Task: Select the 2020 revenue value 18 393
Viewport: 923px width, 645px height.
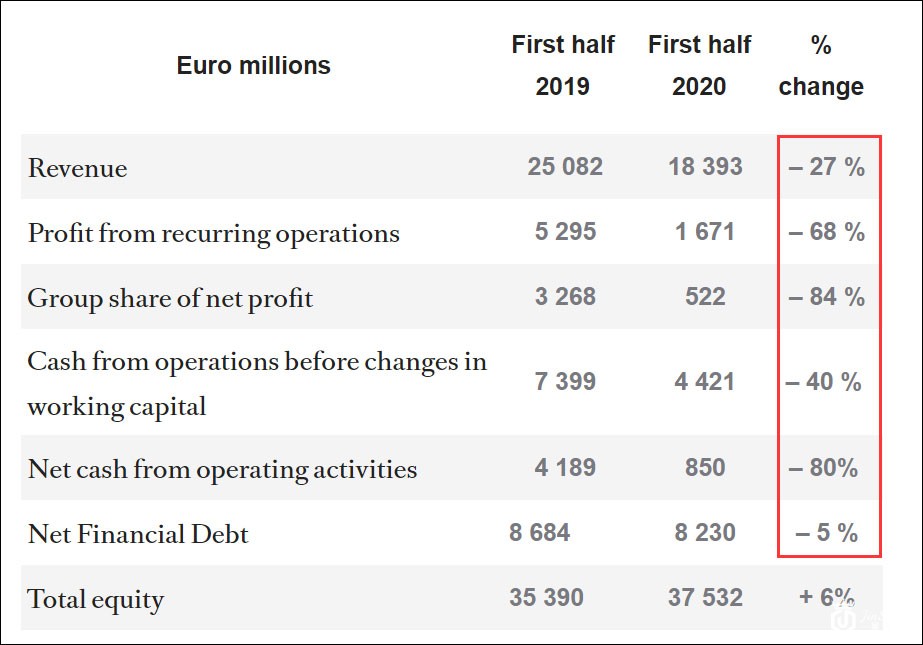Action: [x=706, y=167]
